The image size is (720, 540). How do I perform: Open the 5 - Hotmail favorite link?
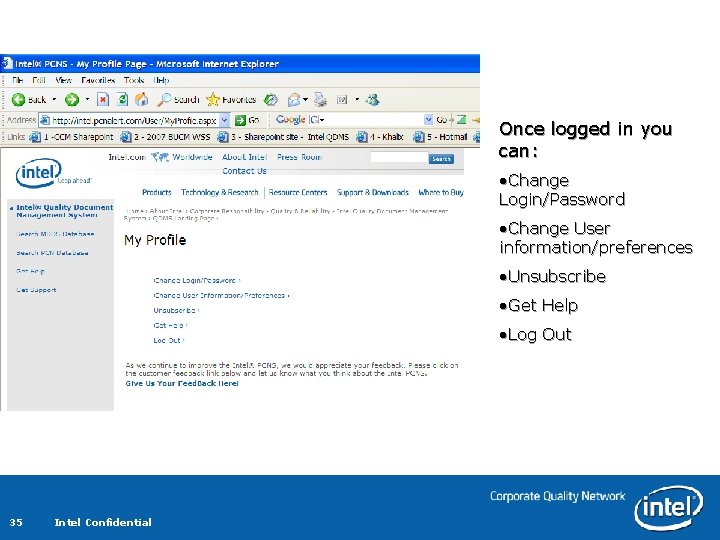click(440, 137)
